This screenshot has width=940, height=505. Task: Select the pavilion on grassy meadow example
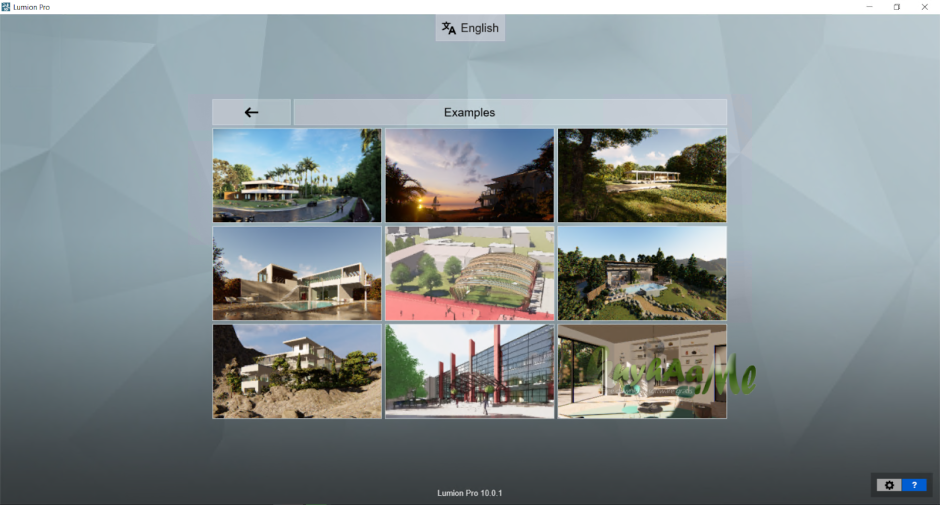click(641, 175)
